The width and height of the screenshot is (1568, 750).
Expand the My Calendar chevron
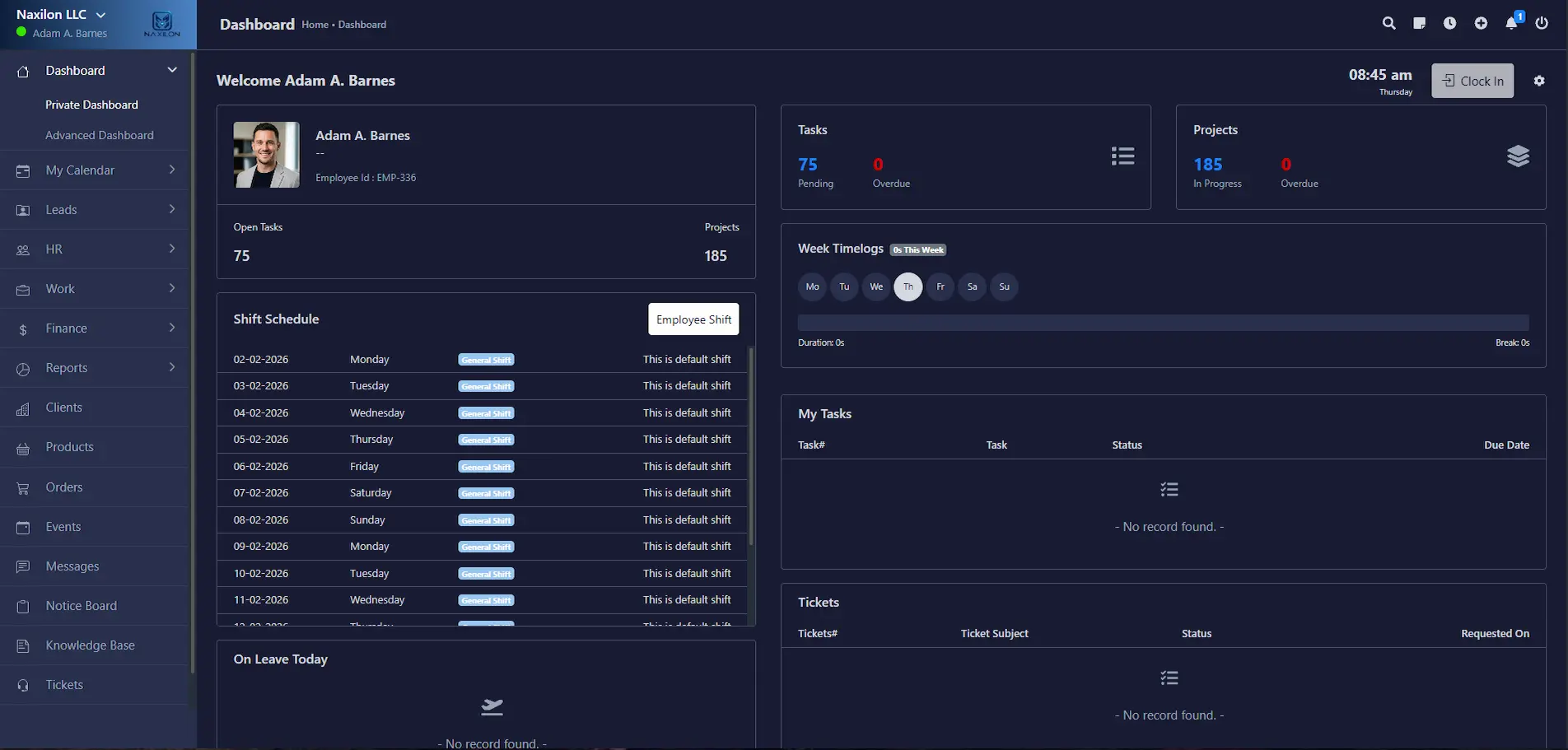(172, 170)
